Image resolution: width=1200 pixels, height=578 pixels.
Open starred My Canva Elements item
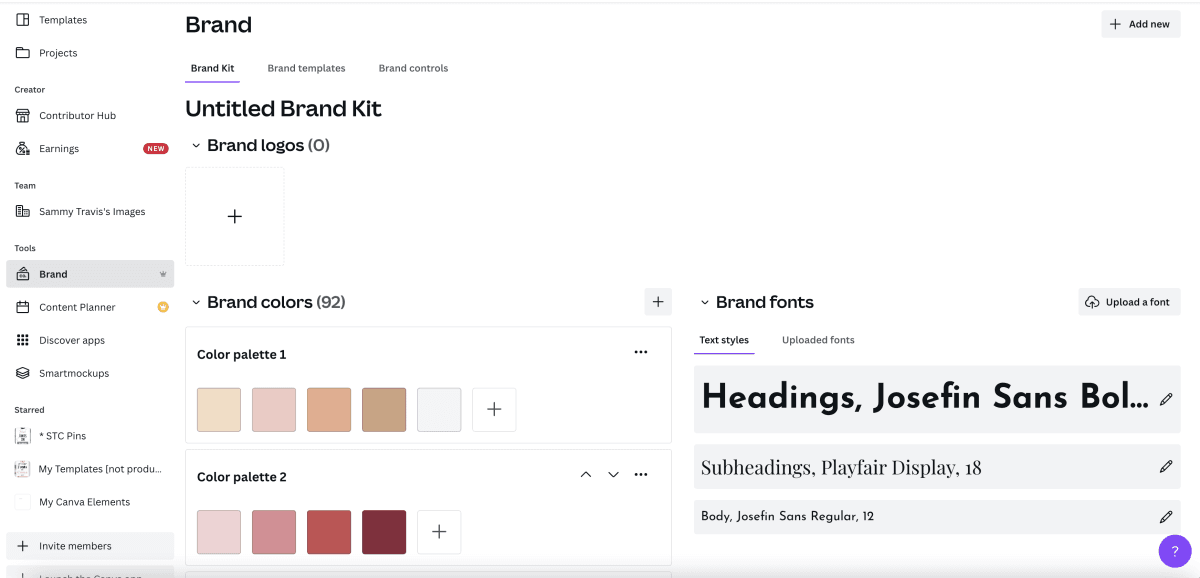coord(85,502)
